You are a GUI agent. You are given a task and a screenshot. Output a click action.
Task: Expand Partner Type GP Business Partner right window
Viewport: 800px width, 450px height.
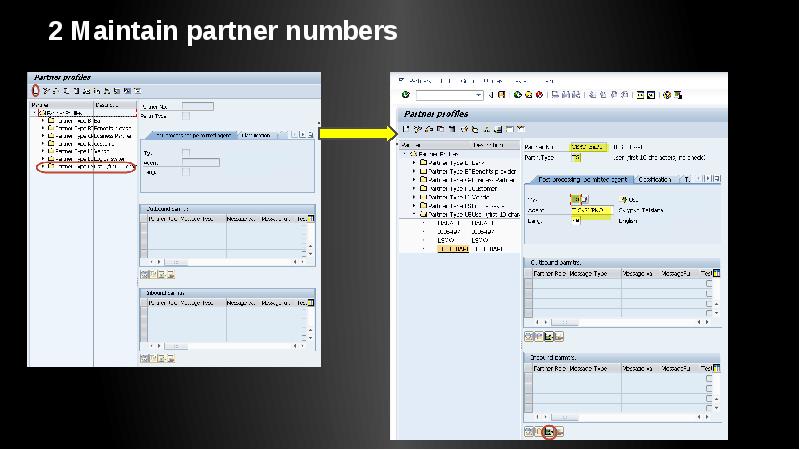(x=414, y=180)
